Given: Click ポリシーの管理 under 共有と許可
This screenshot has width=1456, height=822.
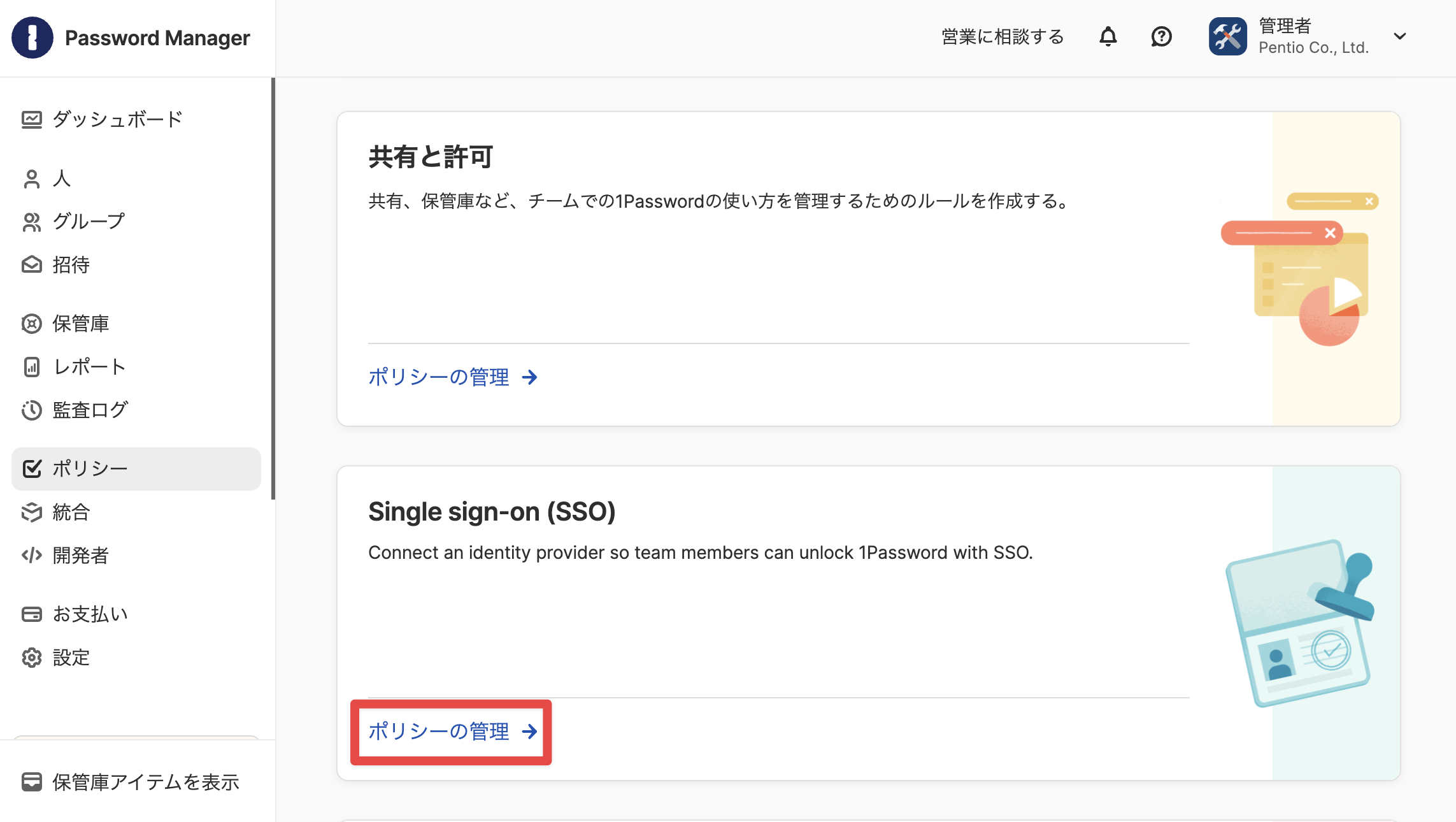Looking at the screenshot, I should [x=453, y=377].
